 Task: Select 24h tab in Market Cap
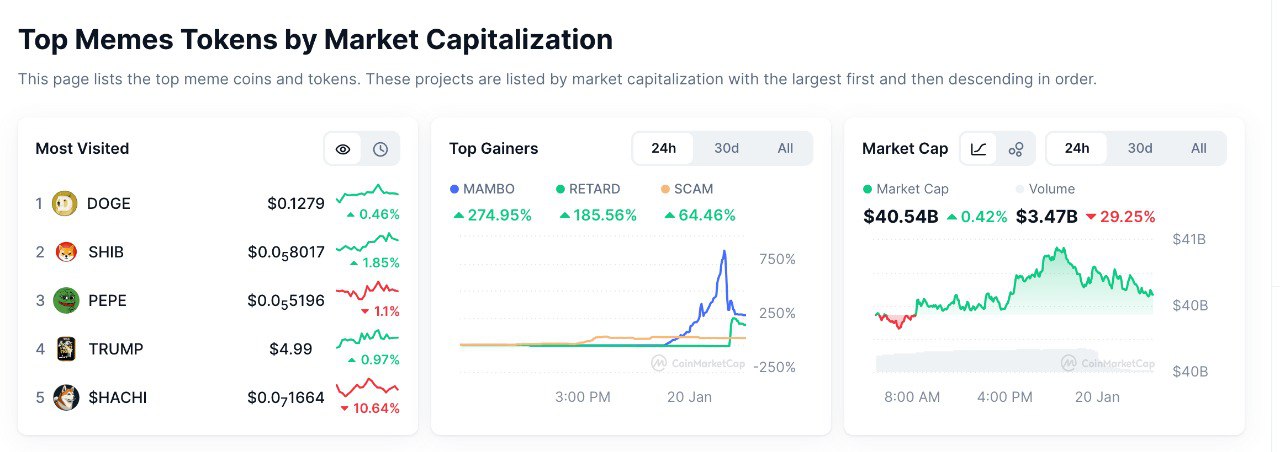tap(1077, 148)
